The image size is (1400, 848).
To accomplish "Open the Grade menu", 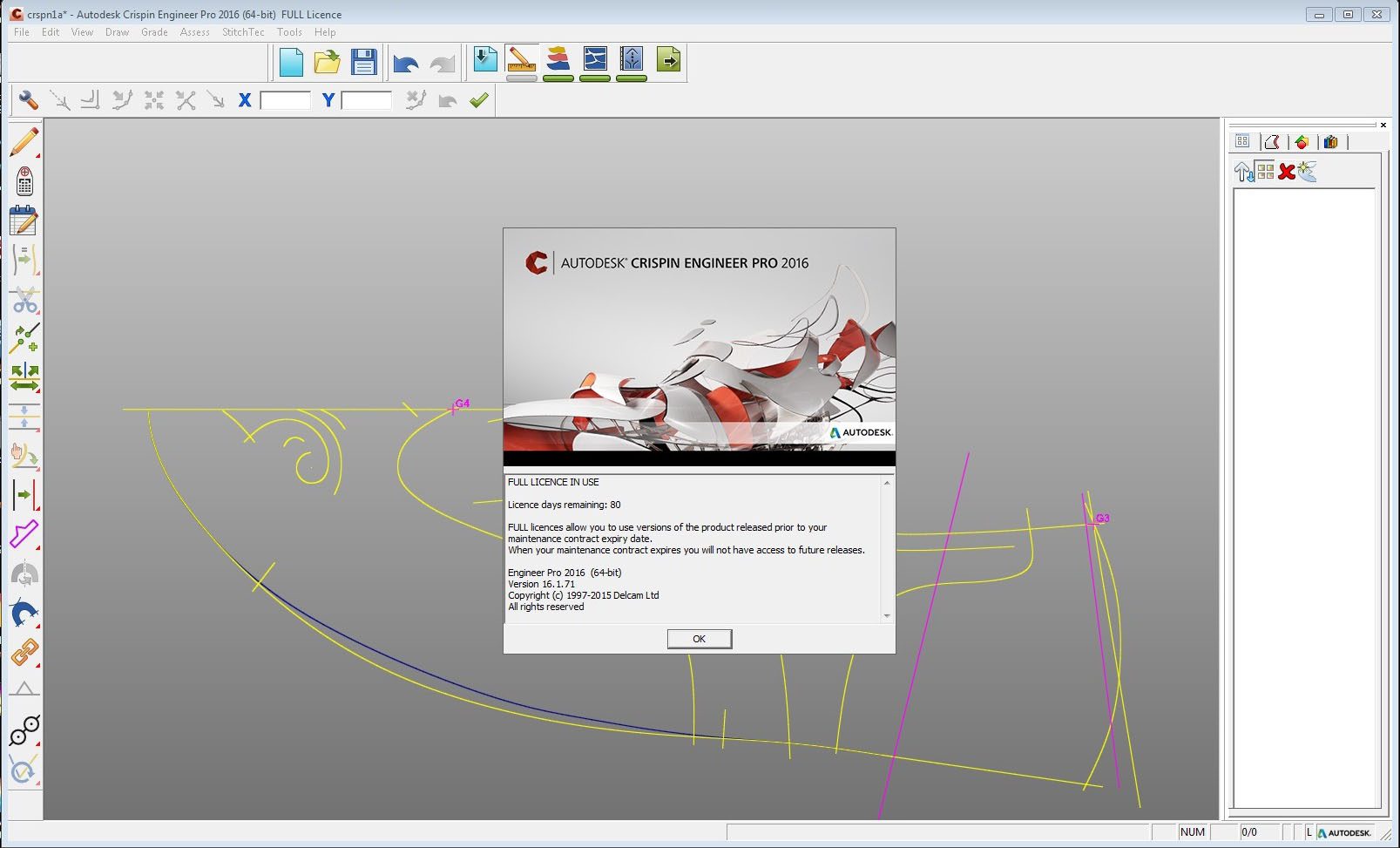I will click(x=154, y=32).
